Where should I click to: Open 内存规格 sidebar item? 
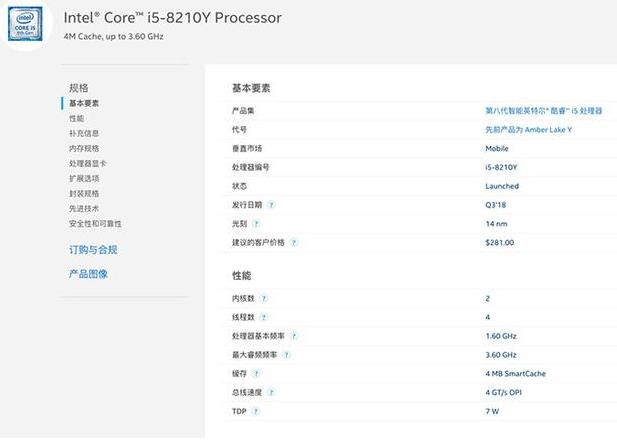pos(84,148)
